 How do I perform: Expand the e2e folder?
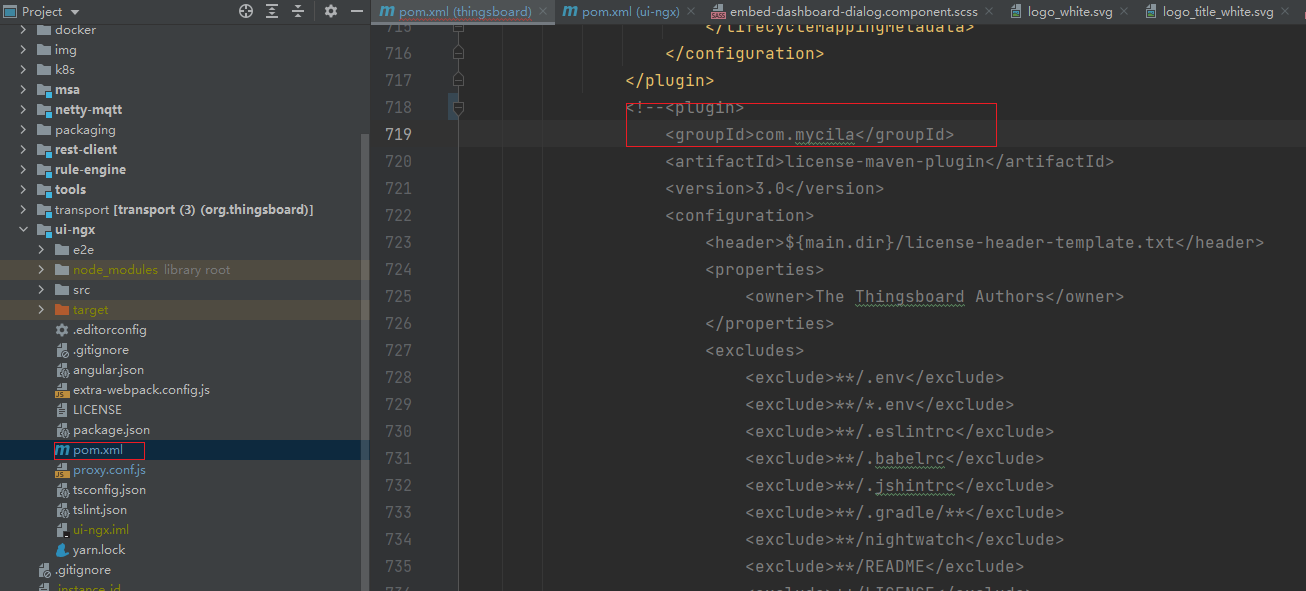pos(41,250)
